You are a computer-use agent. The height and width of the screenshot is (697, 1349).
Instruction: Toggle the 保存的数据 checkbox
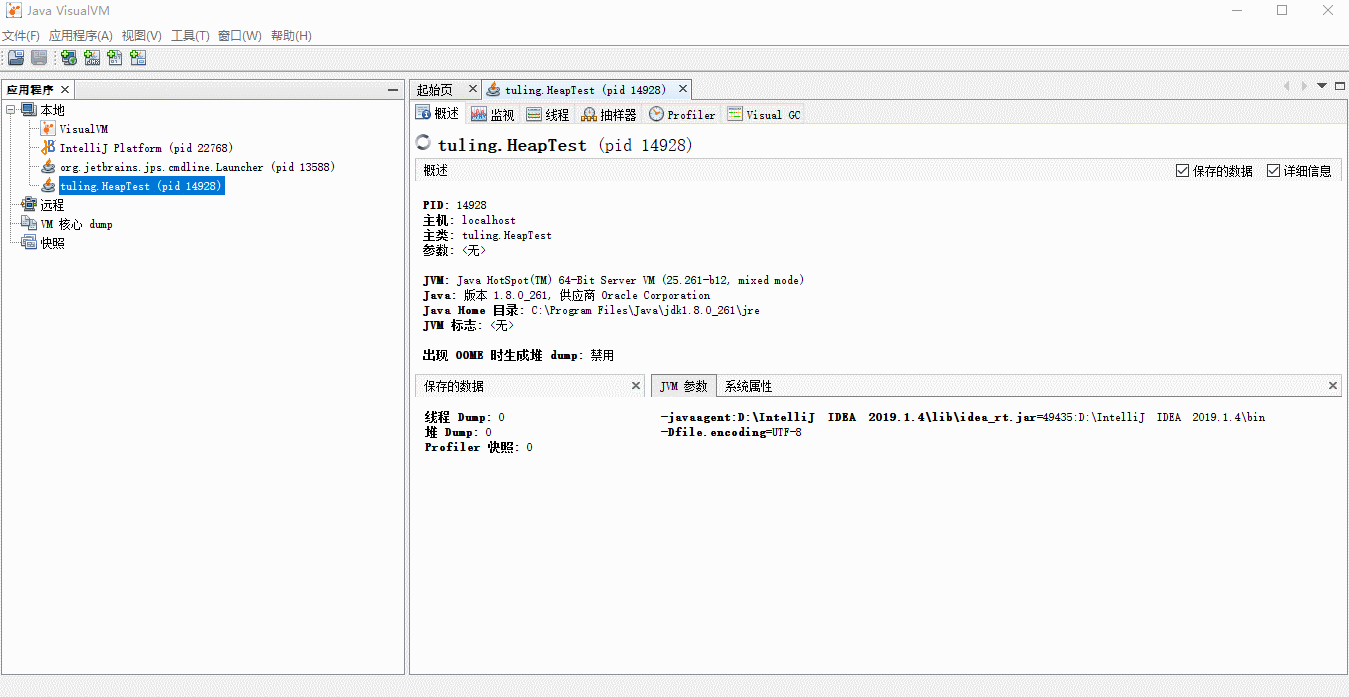point(1183,171)
